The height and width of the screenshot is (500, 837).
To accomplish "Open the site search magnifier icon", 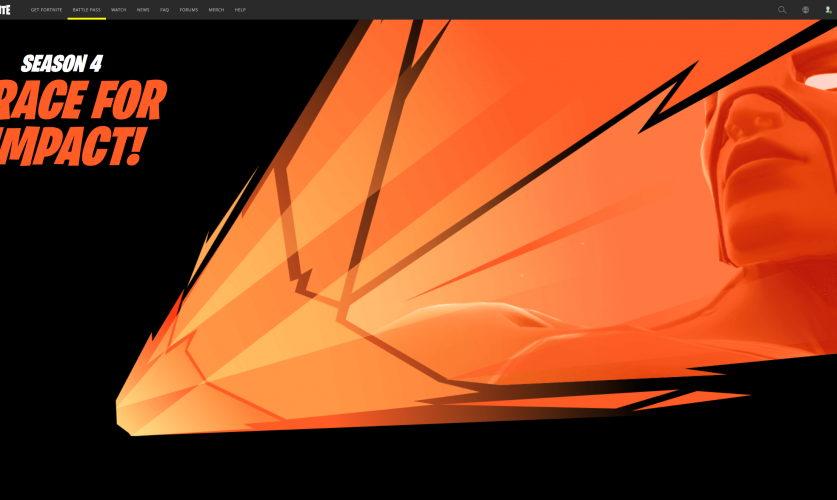I will [782, 9].
